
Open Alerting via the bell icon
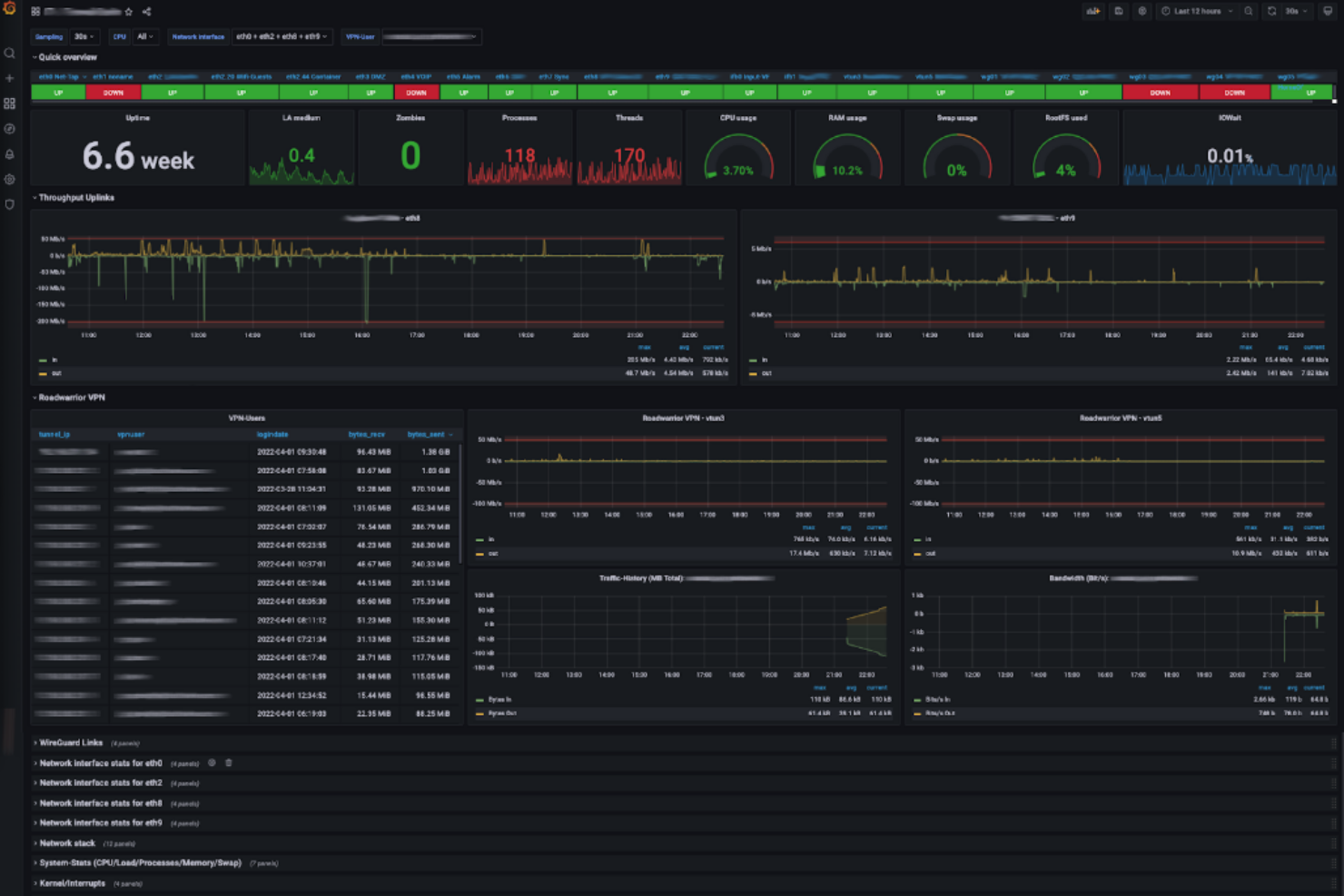point(10,153)
